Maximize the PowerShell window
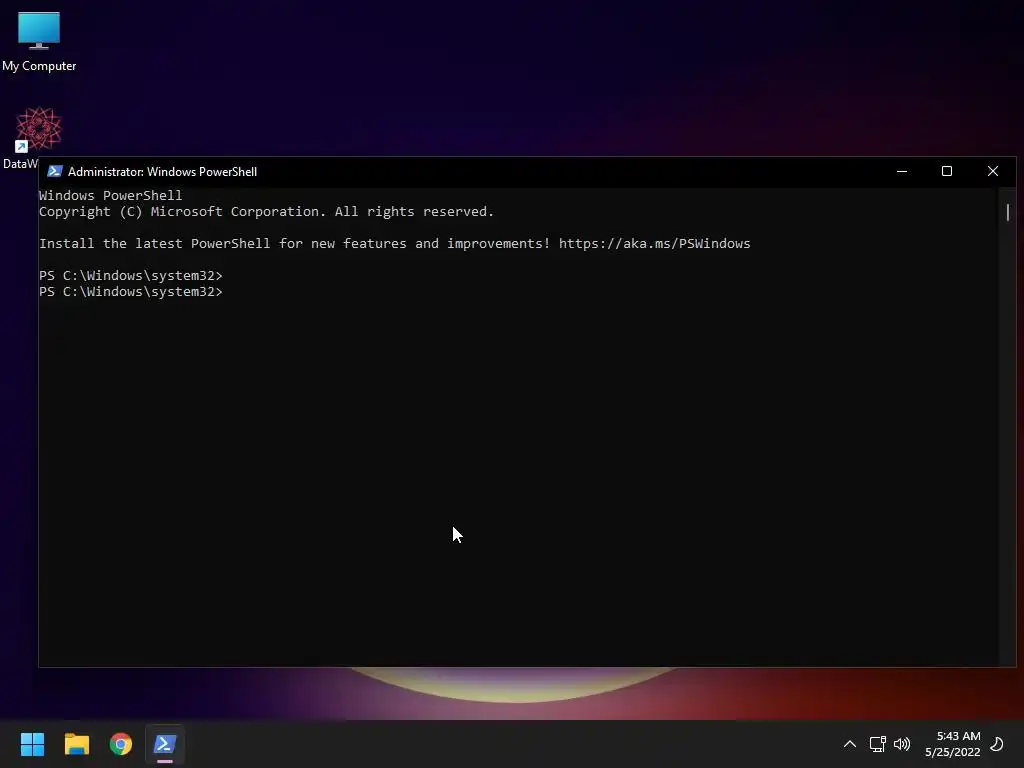Image resolution: width=1024 pixels, height=768 pixels. point(947,172)
